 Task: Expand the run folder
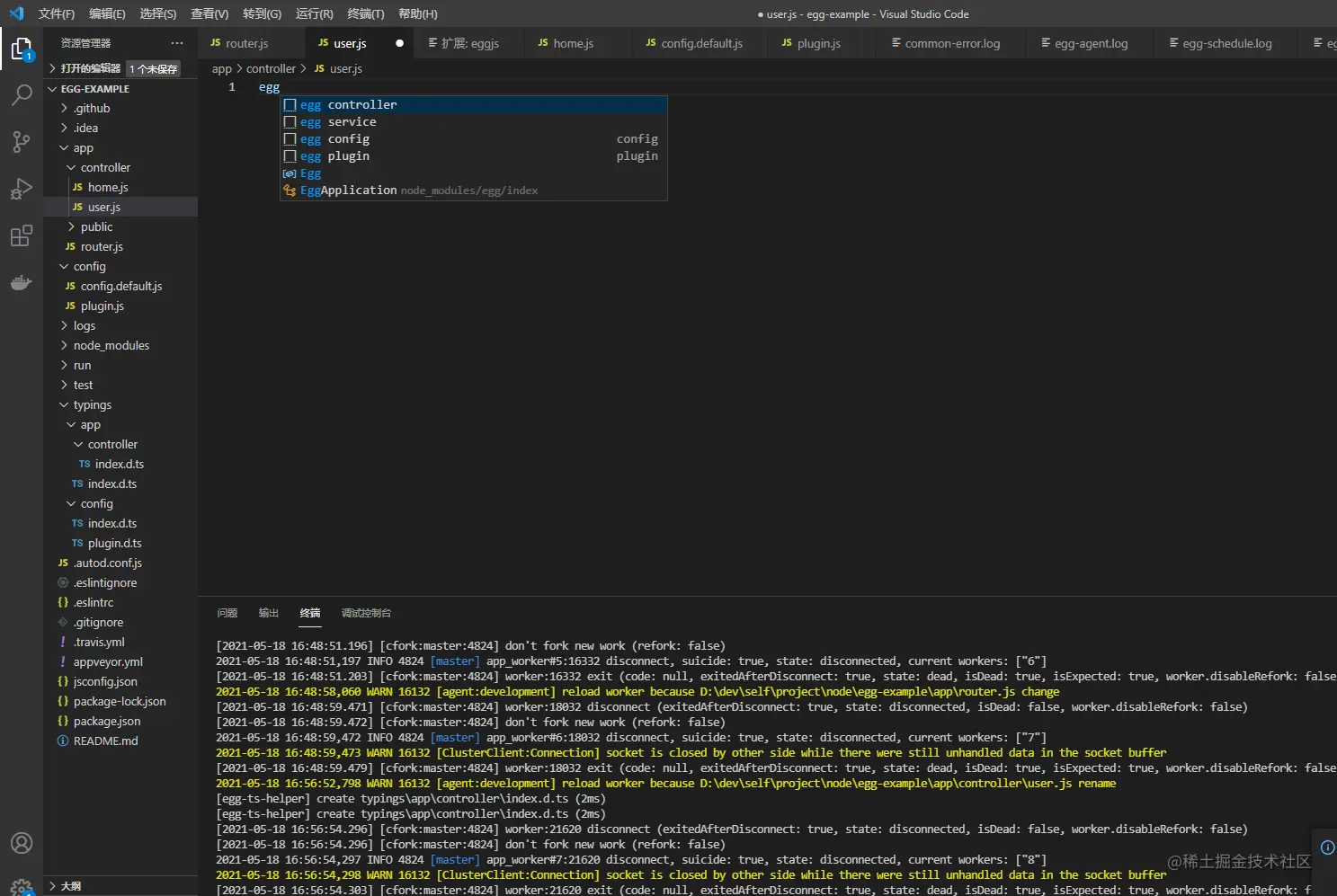tap(121, 365)
